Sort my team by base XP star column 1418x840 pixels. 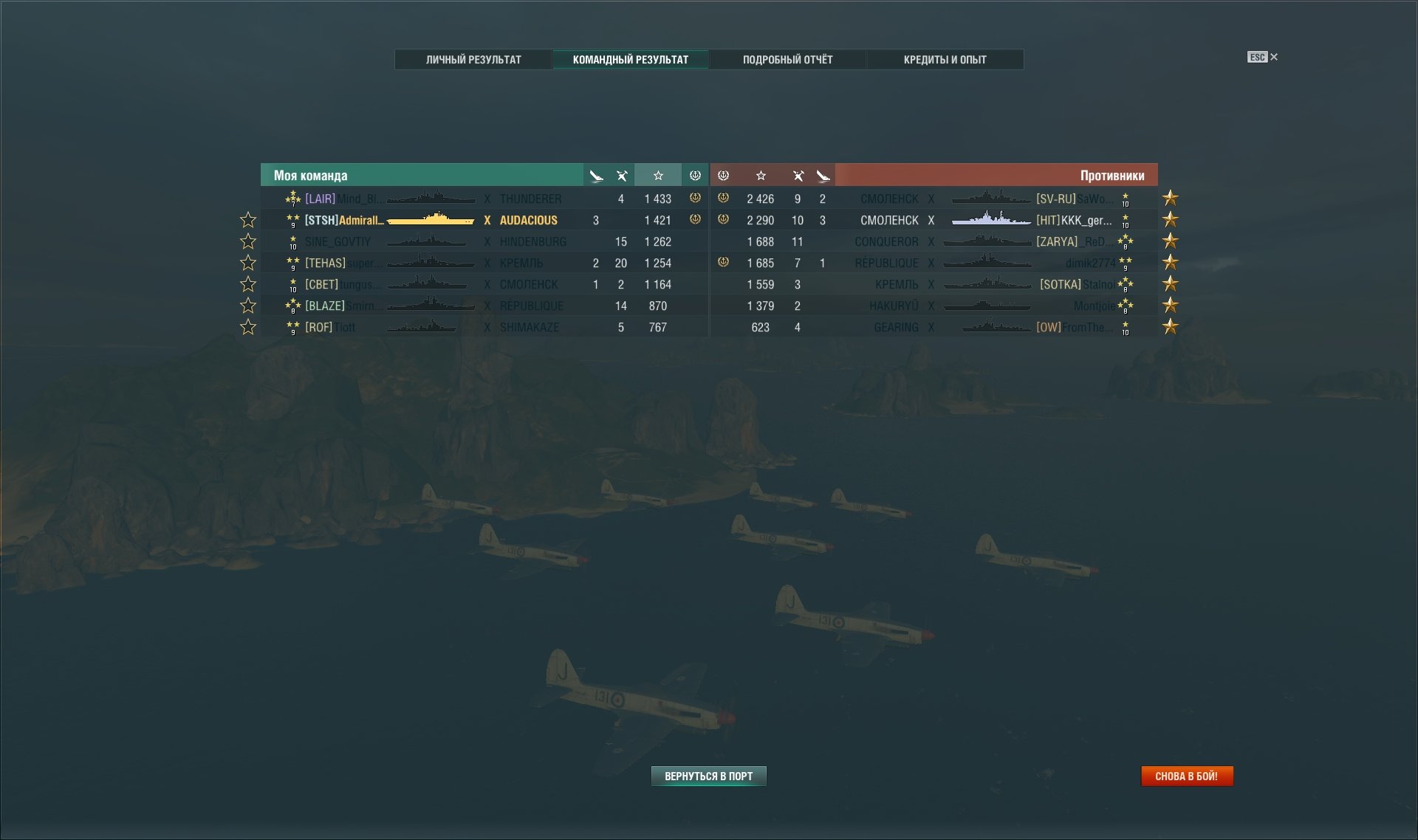pos(657,175)
